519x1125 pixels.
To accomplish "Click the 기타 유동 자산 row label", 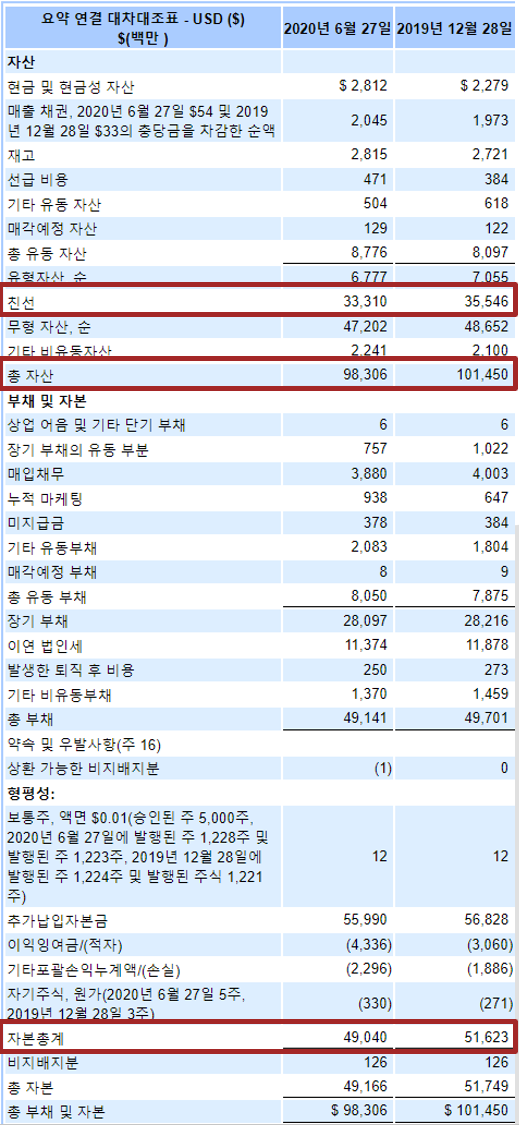I will [54, 204].
